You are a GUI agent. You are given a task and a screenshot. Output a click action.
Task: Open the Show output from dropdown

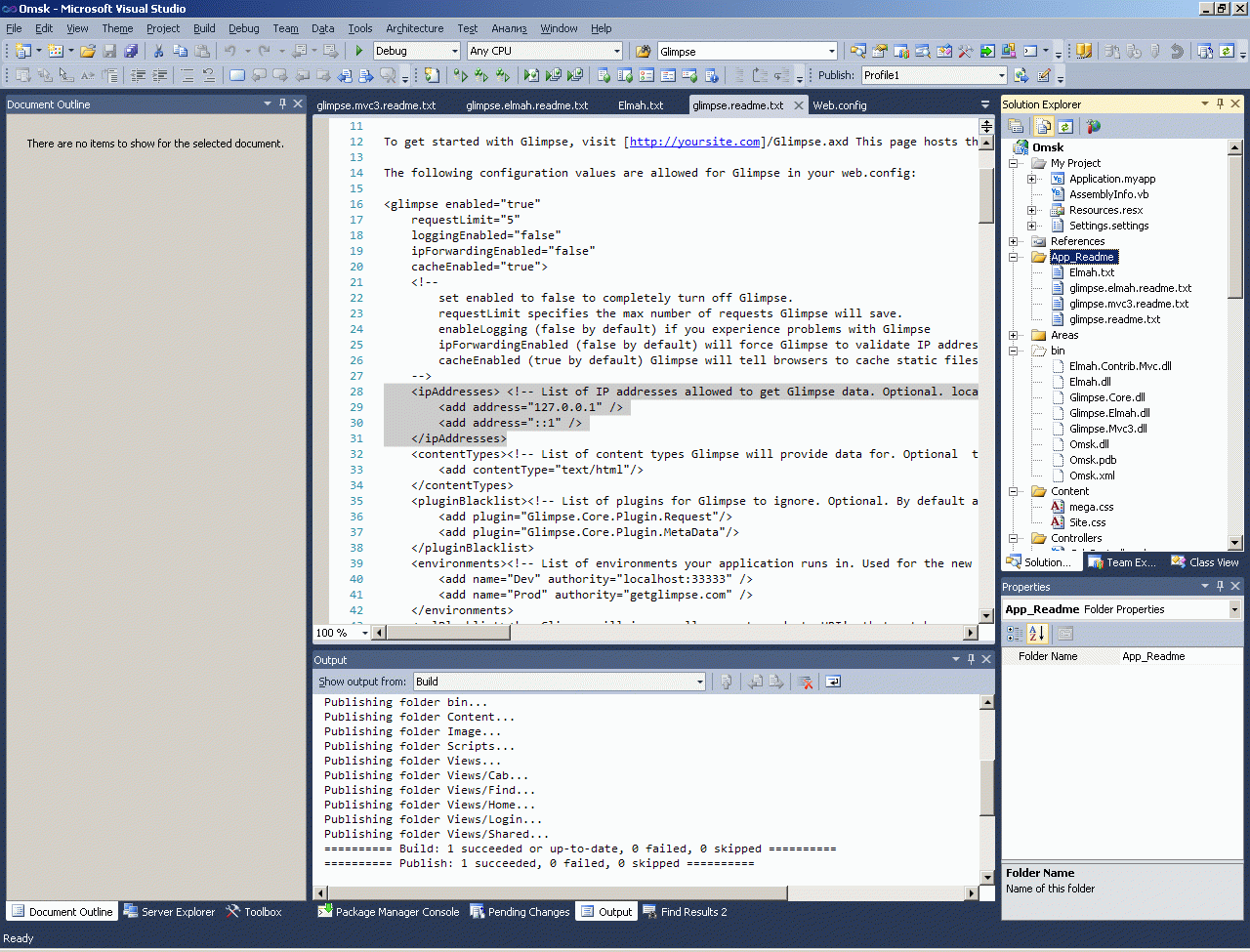click(699, 682)
